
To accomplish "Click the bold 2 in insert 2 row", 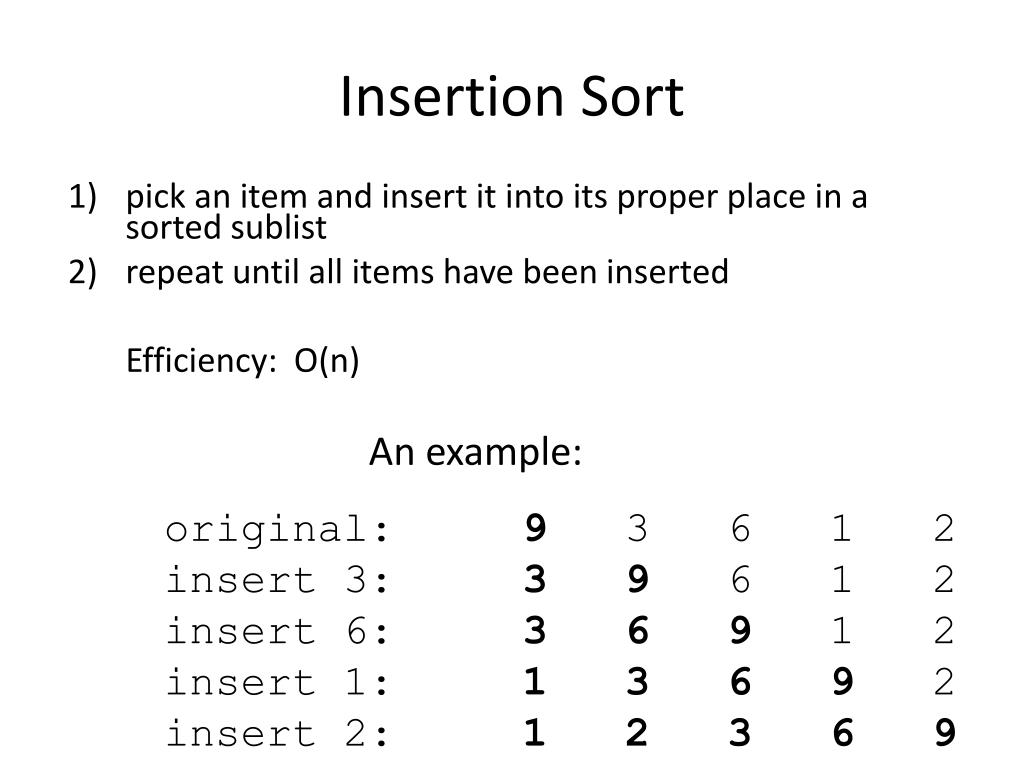I will 637,733.
